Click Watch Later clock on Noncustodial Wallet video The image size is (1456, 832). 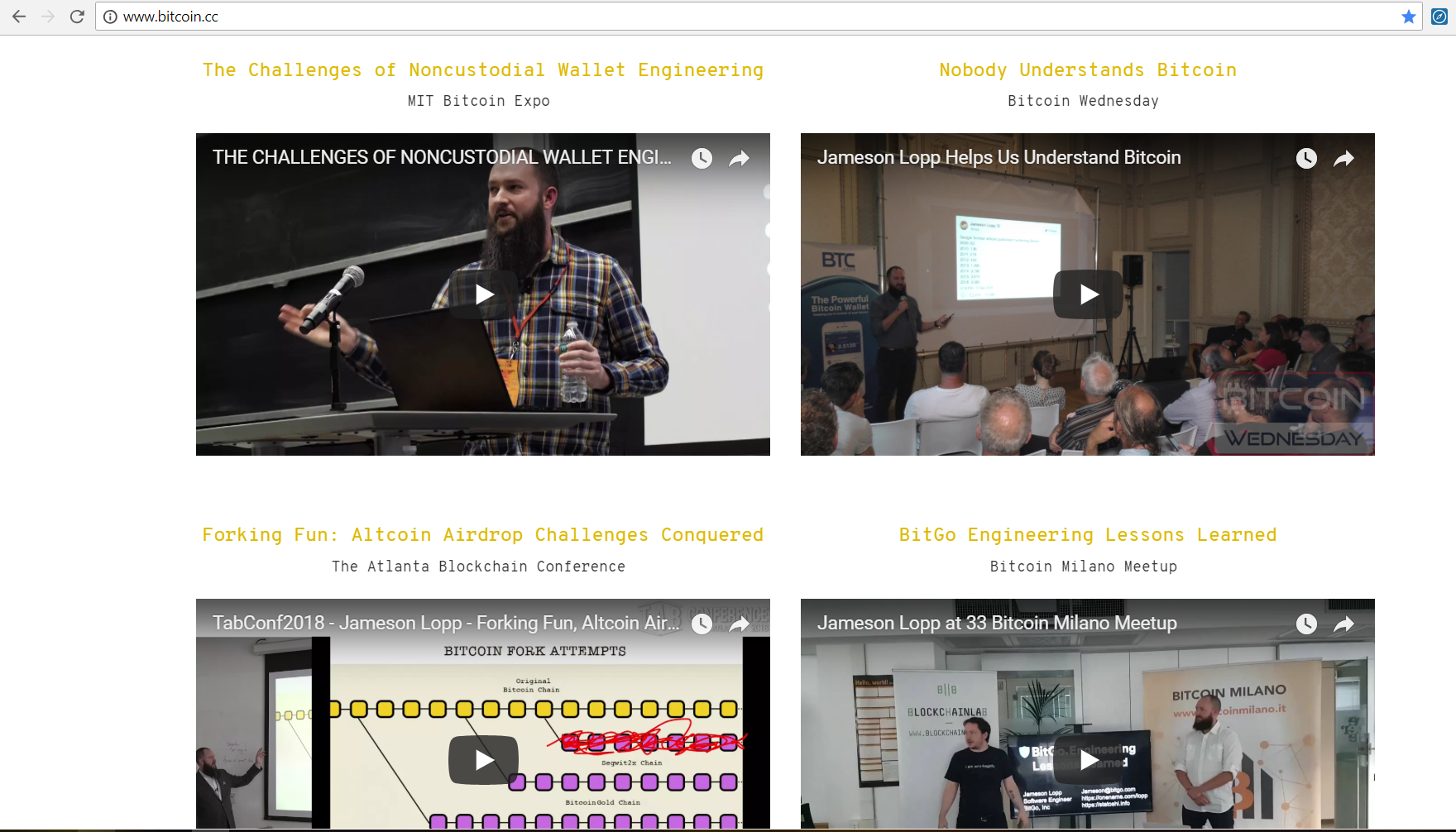[x=702, y=158]
